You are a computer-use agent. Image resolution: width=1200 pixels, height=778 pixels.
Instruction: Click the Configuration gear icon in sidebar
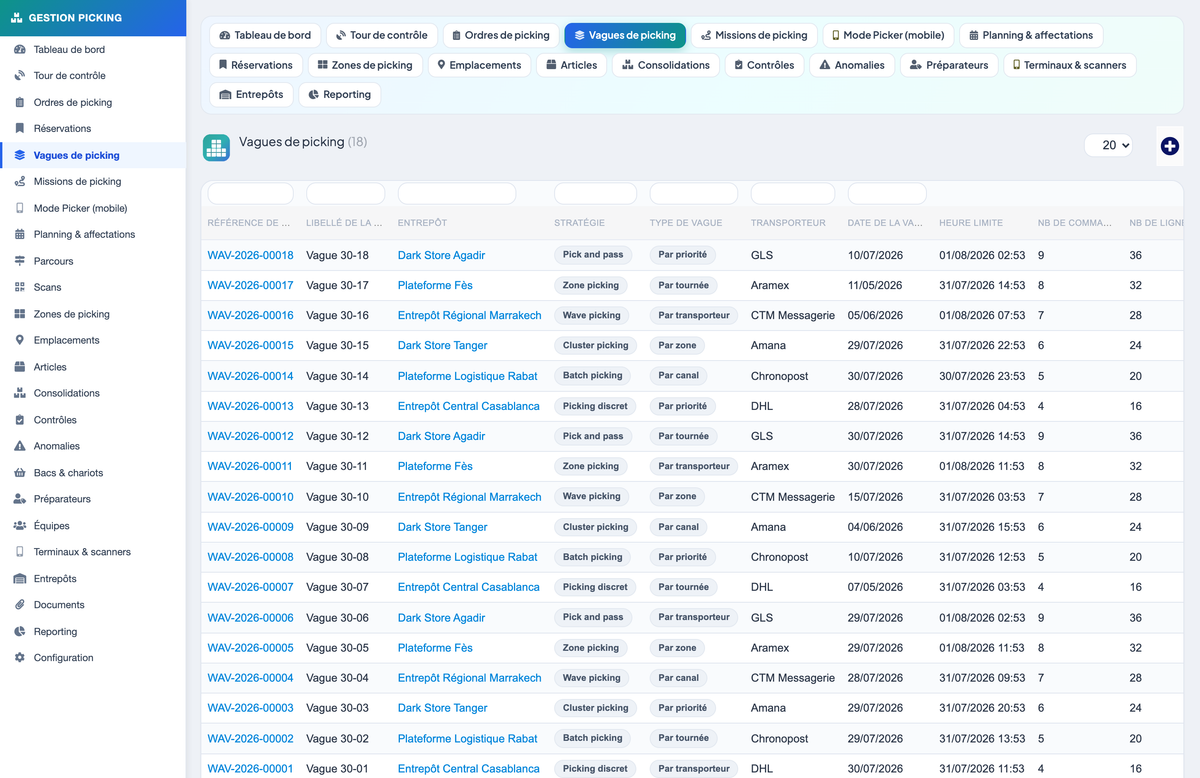(x=20, y=658)
